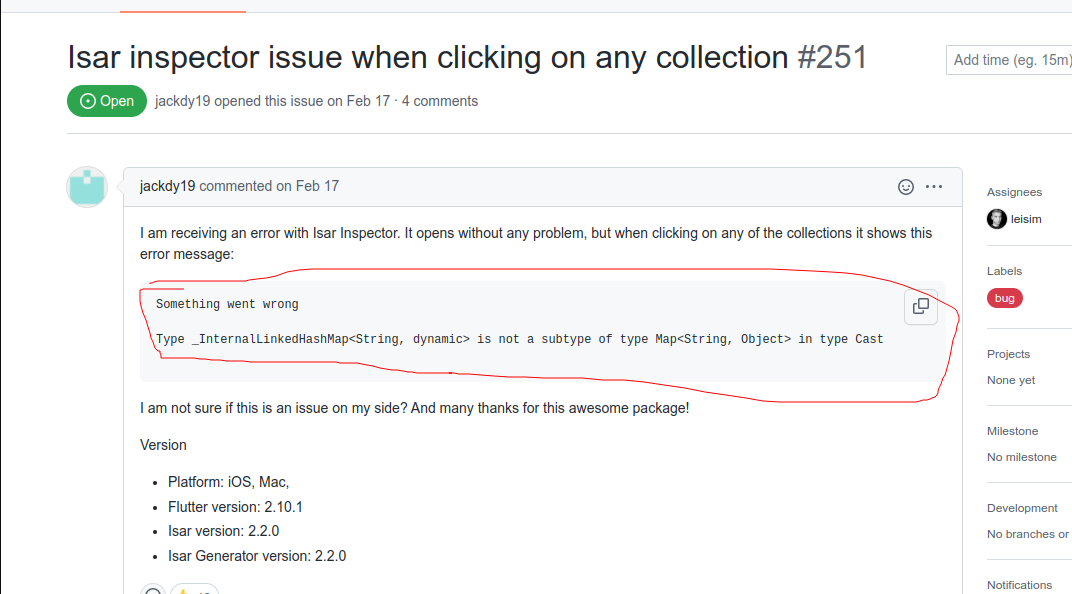Select the red bug label
The width and height of the screenshot is (1072, 594).
1004,297
